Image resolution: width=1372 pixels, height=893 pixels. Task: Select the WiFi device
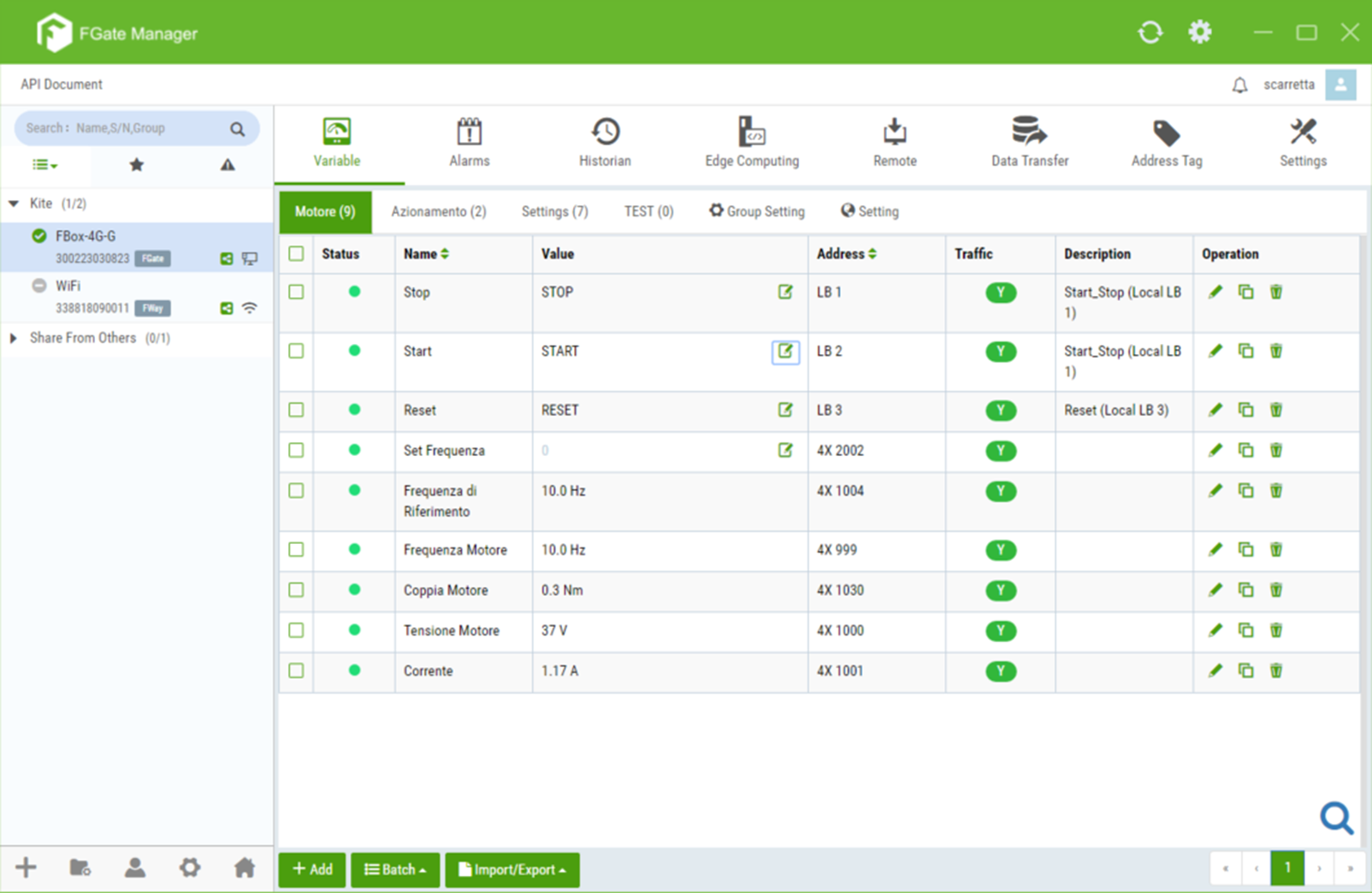click(x=137, y=297)
